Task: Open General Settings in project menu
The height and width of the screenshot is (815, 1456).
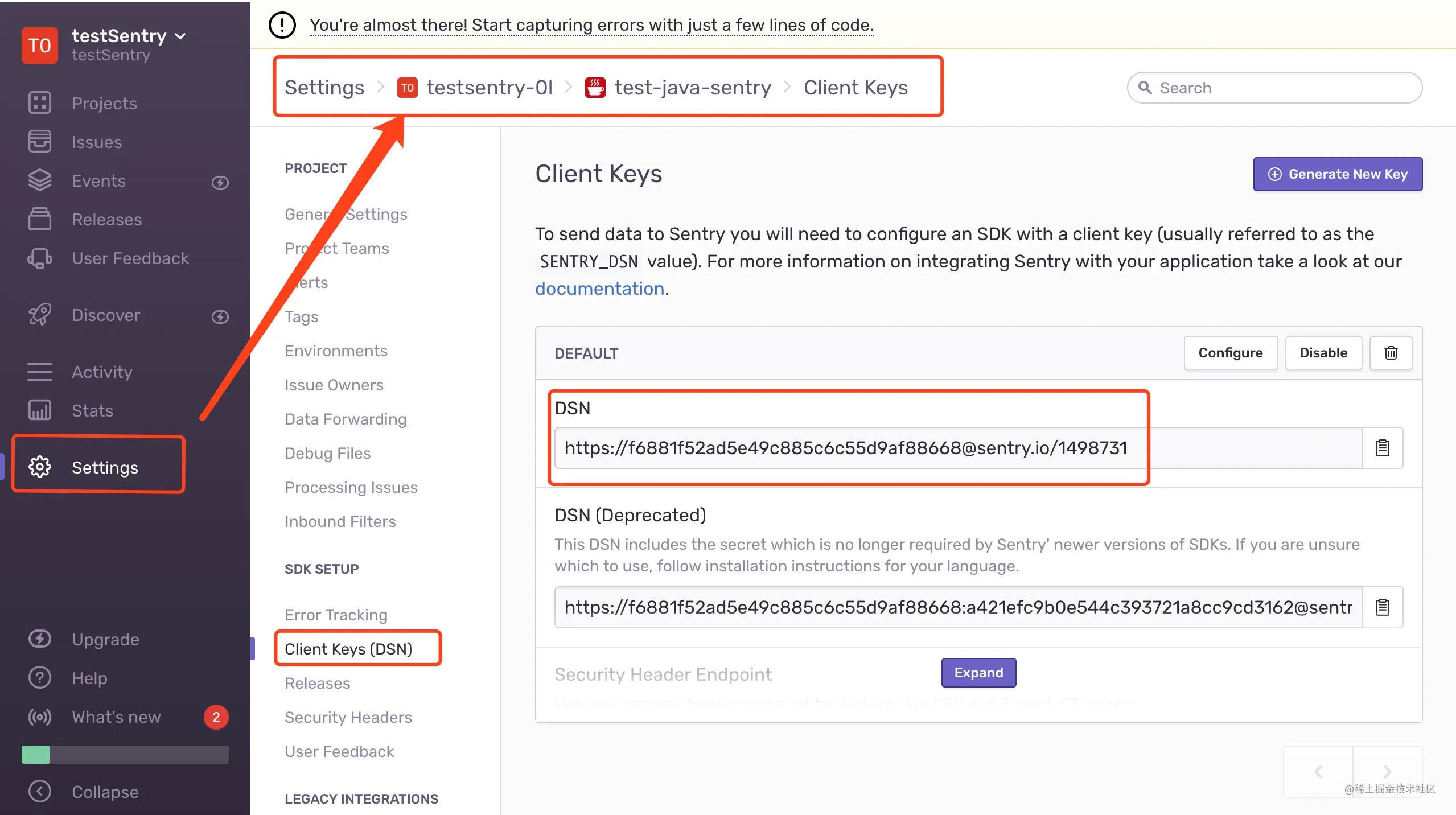Action: (346, 214)
